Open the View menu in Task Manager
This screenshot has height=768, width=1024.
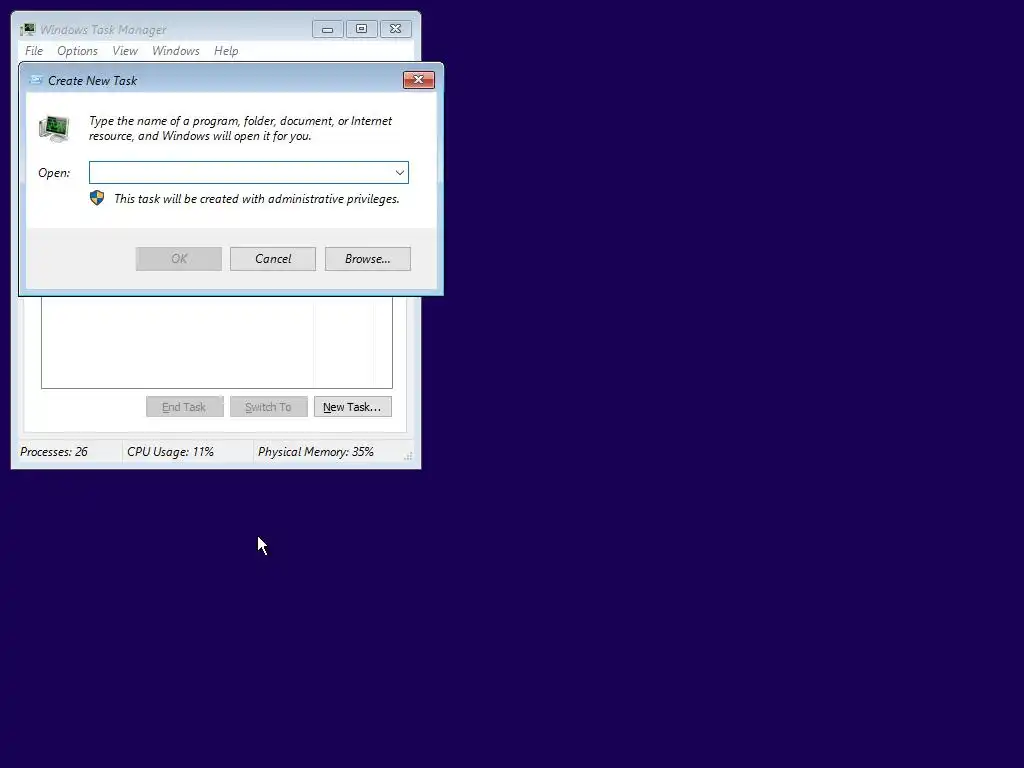click(x=125, y=51)
